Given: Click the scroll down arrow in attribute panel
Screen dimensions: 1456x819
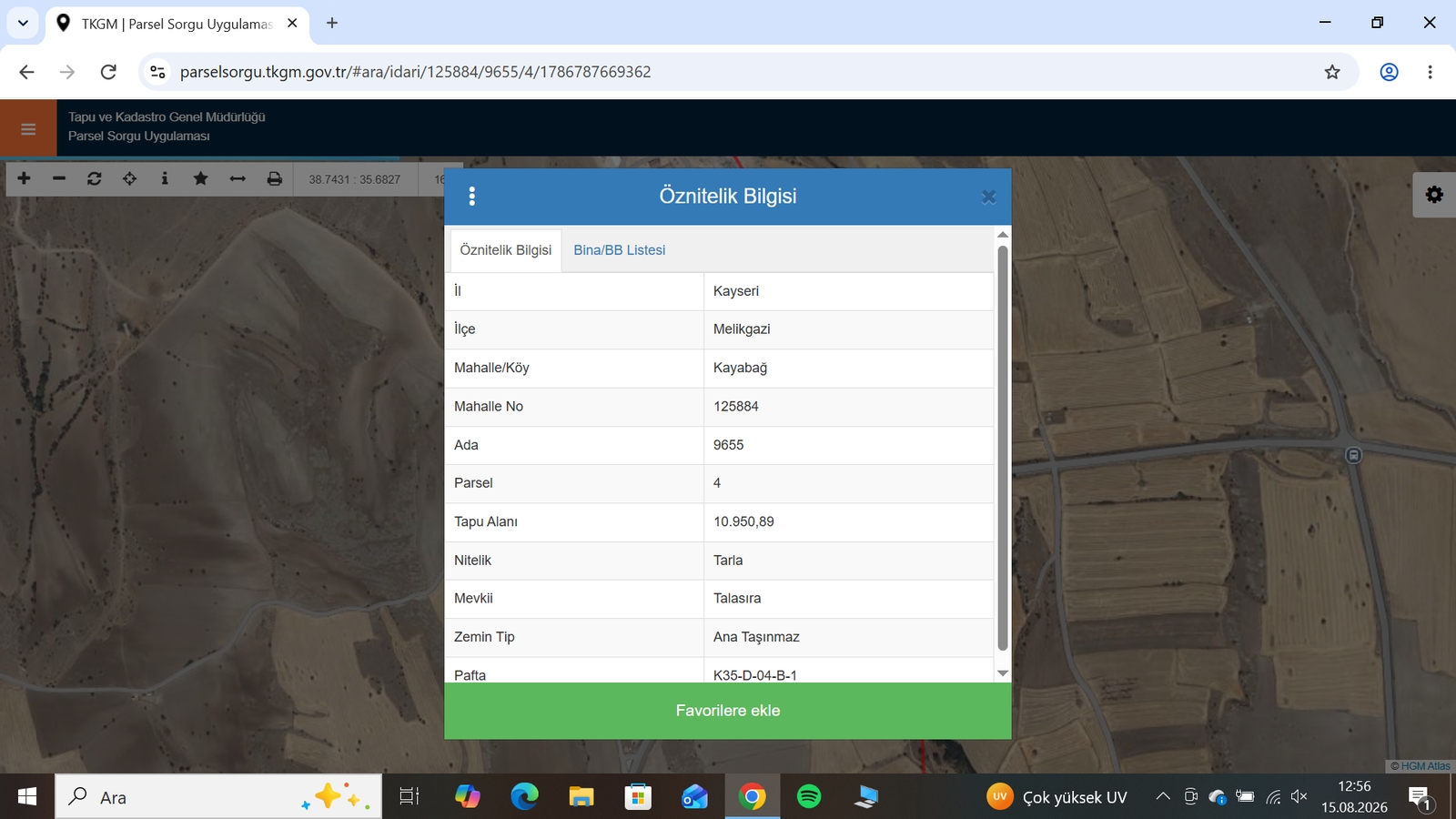Looking at the screenshot, I should [1003, 673].
